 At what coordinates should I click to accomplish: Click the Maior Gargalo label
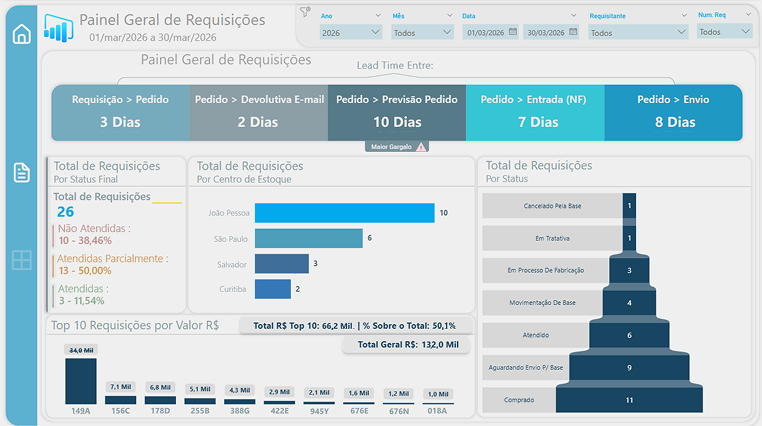(391, 147)
